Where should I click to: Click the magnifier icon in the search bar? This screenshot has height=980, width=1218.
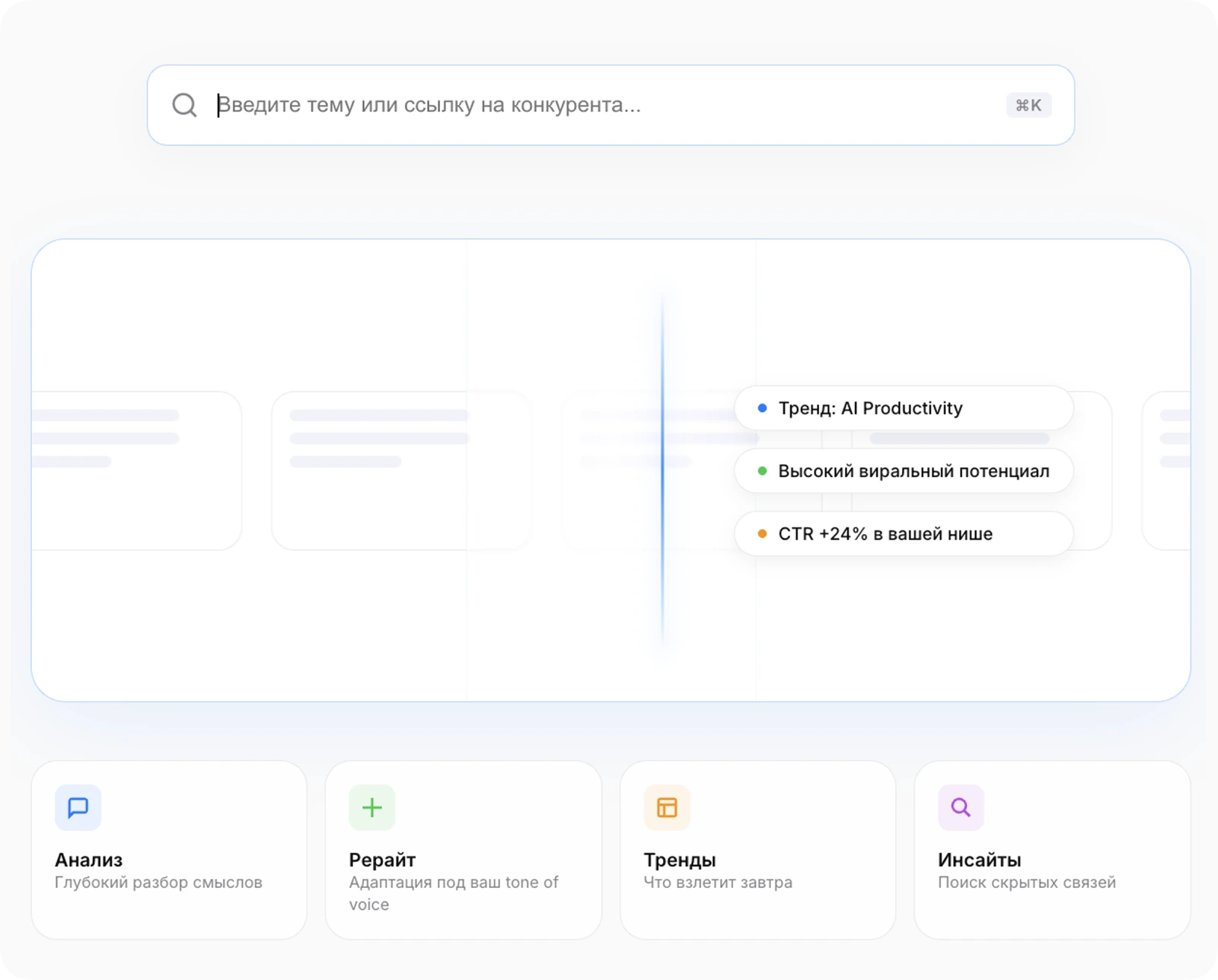tap(184, 105)
